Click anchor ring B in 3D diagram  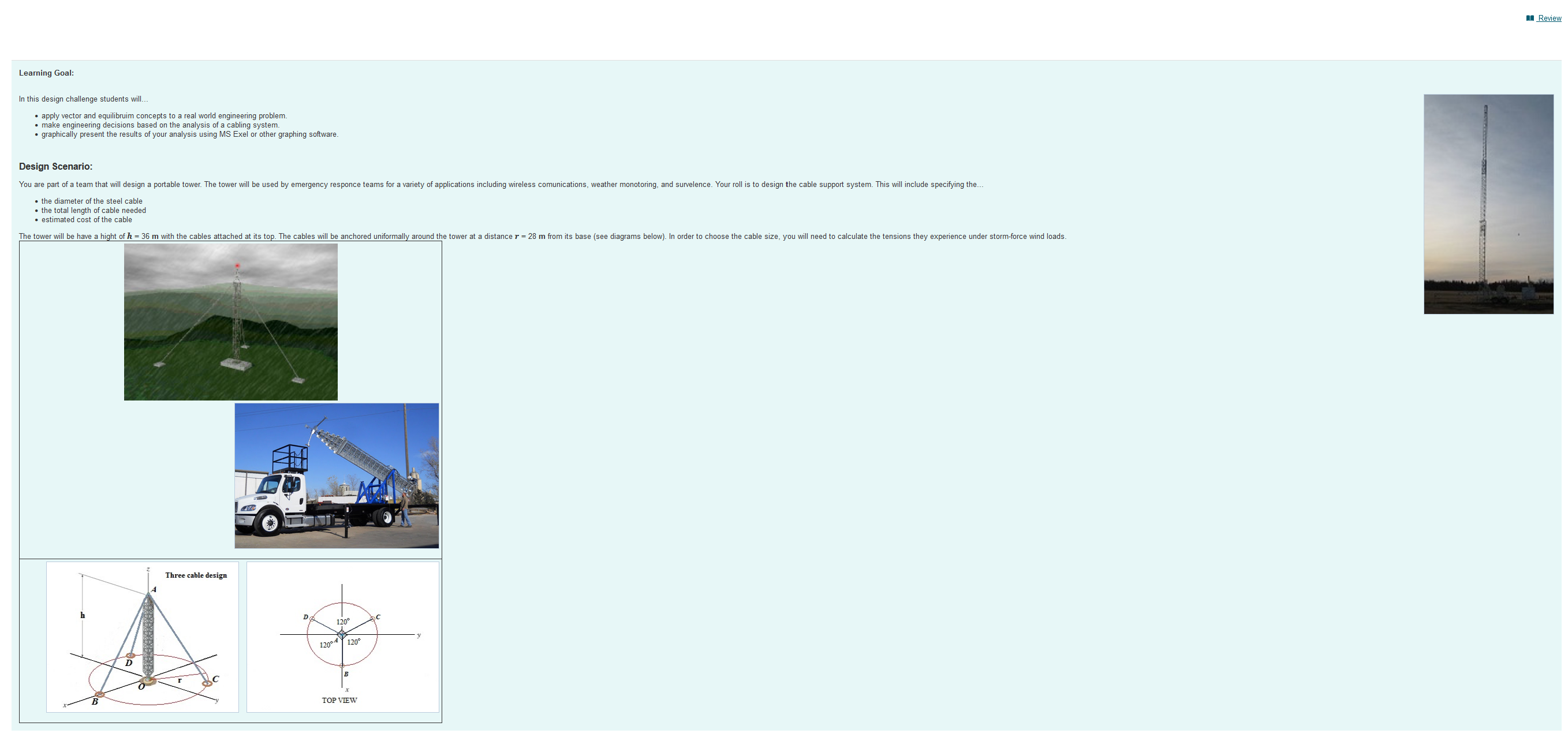(x=100, y=694)
